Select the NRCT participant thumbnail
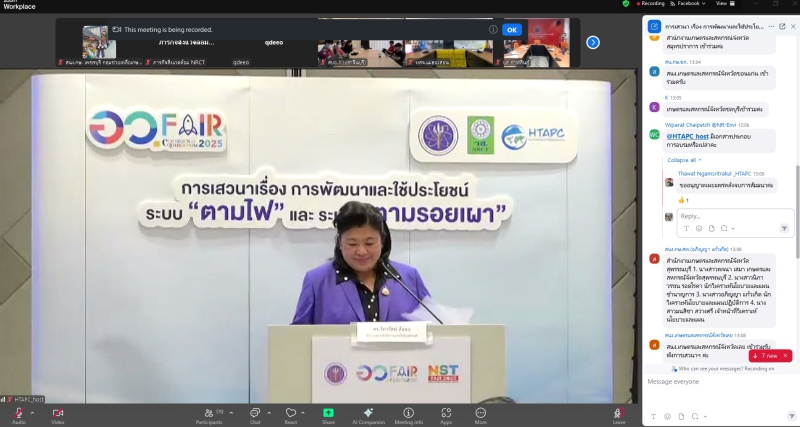800x427 pixels. (x=187, y=43)
